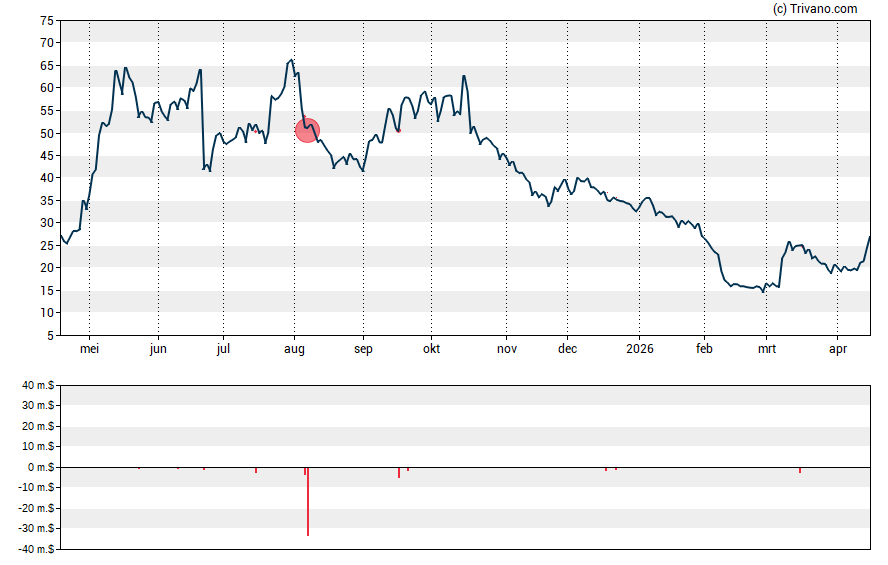
Task: Click the '-30 m.$' volume axis label
Action: point(34,529)
